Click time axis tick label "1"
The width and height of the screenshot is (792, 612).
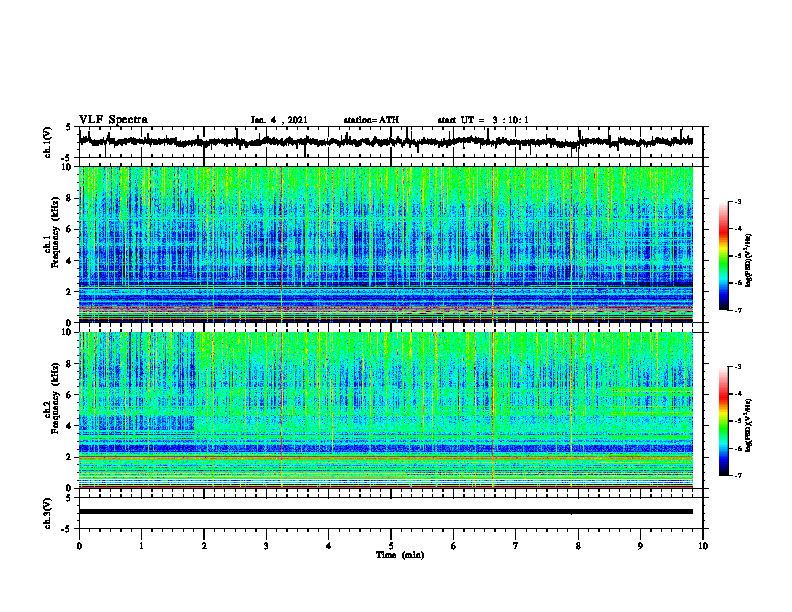141,546
